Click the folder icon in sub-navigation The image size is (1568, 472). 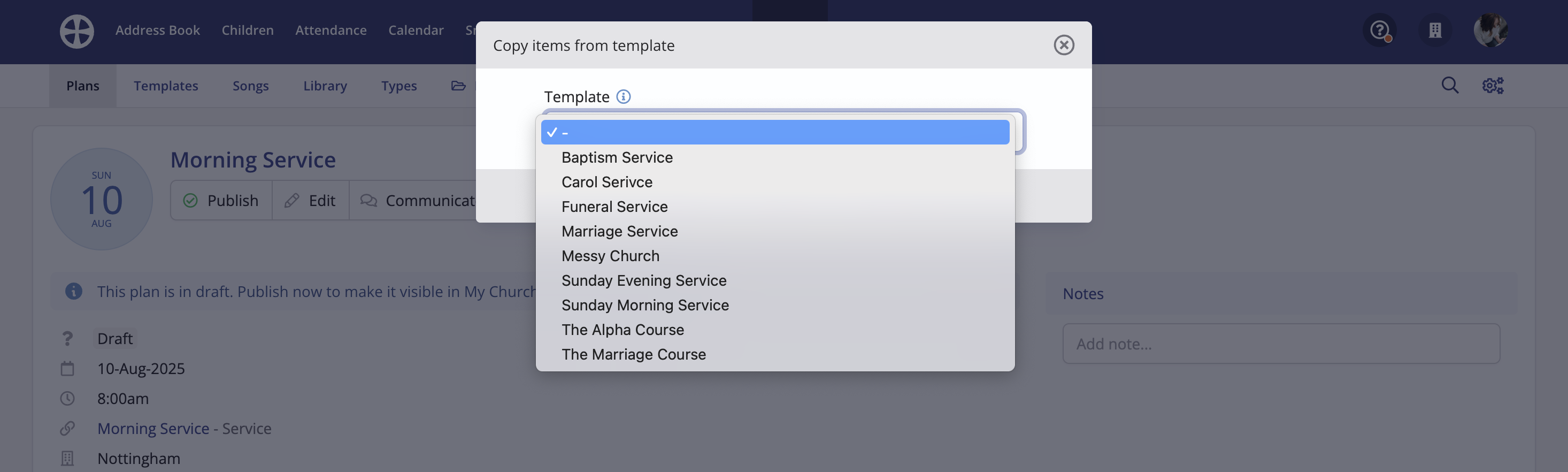[x=458, y=86]
